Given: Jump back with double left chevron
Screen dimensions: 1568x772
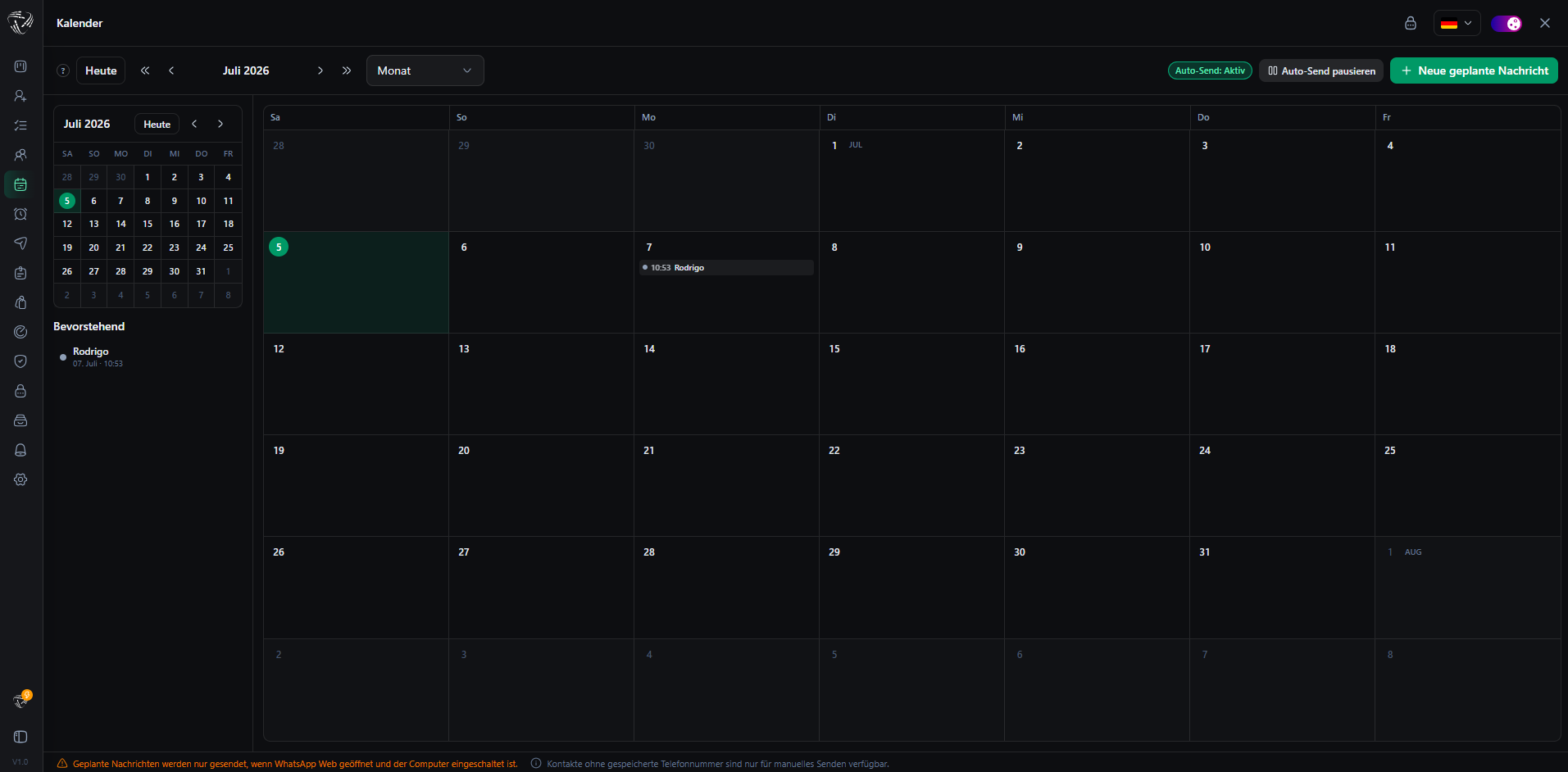Looking at the screenshot, I should pos(145,70).
